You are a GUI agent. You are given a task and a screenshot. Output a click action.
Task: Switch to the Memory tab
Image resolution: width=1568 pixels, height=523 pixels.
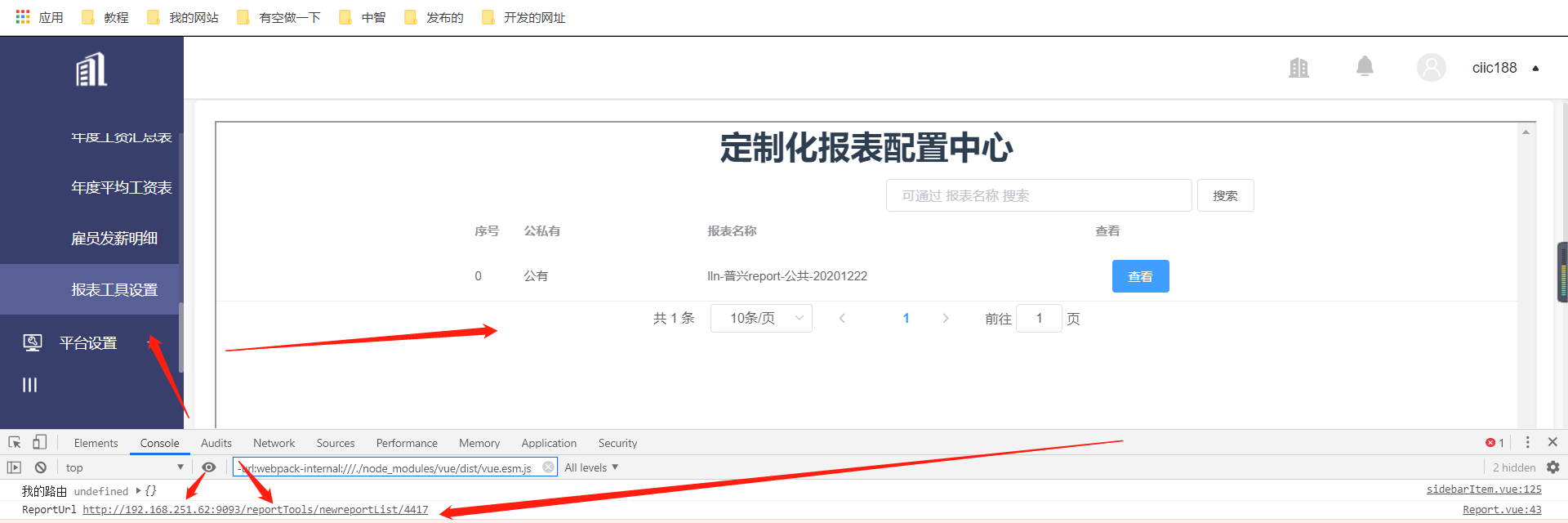[479, 443]
